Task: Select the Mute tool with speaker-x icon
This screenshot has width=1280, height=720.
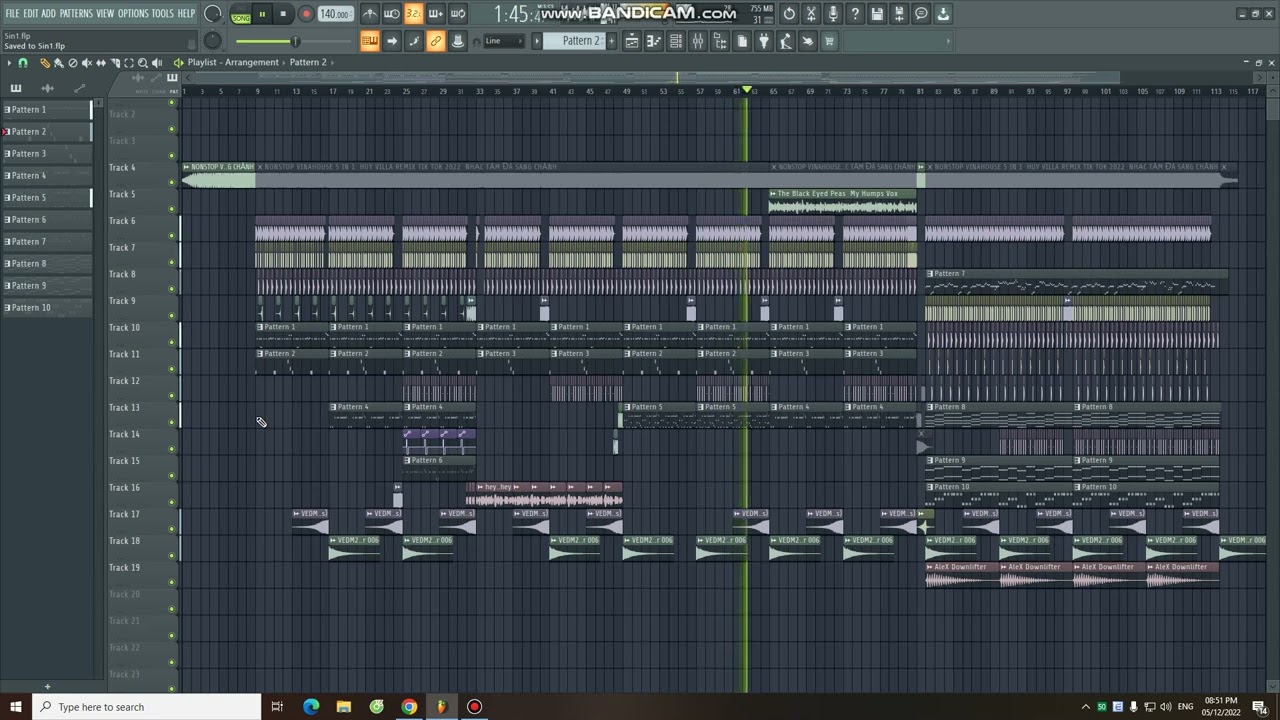Action: tap(86, 62)
